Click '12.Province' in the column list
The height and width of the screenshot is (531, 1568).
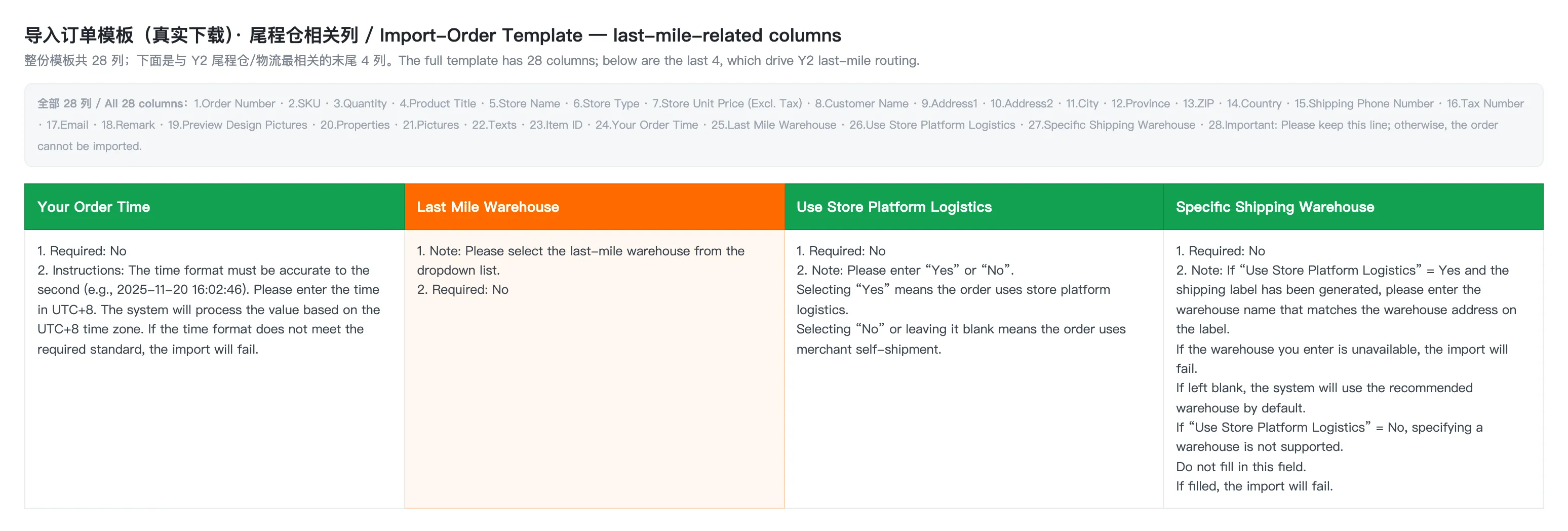pos(1141,103)
